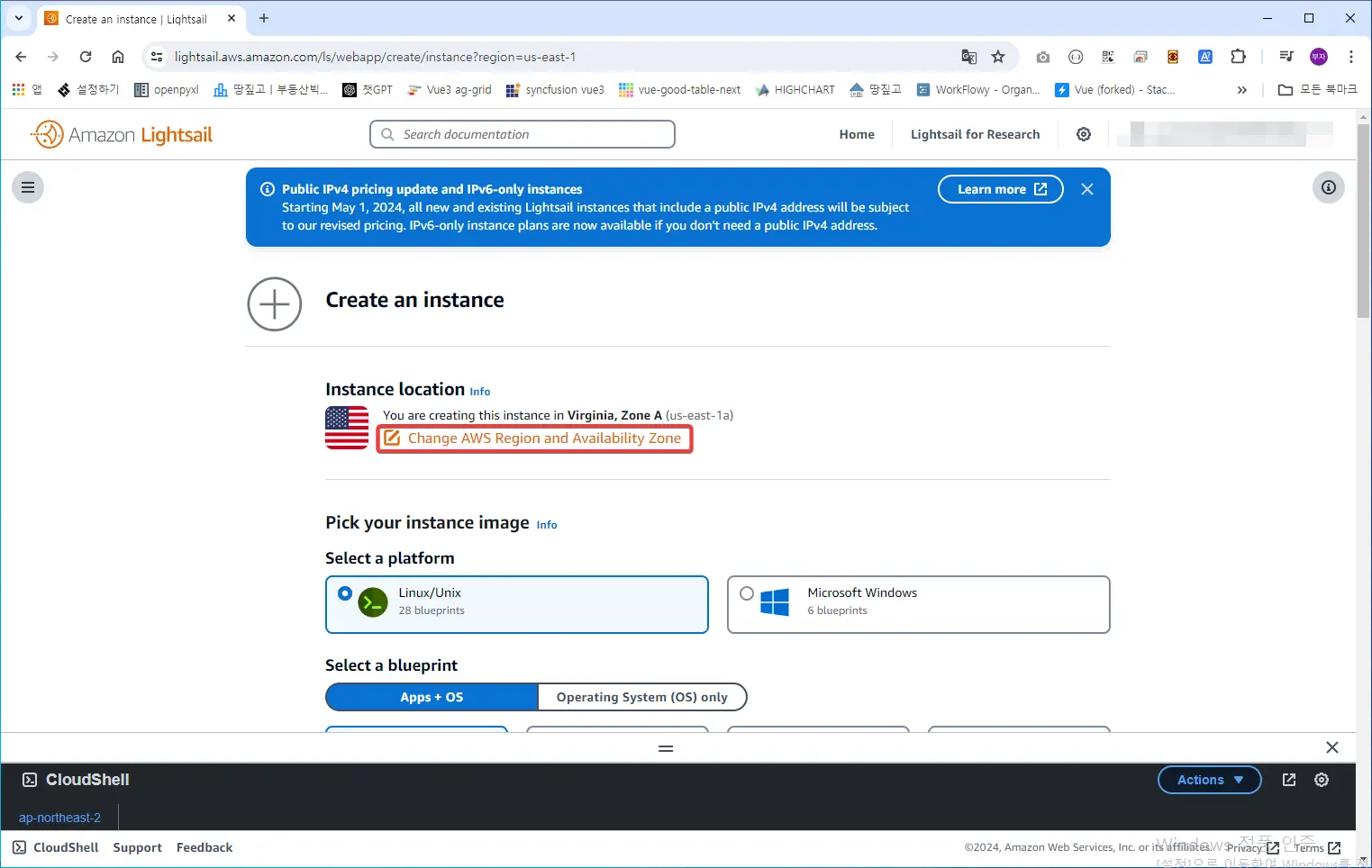Open the apps grid bookmark
The image size is (1372, 868).
26,90
